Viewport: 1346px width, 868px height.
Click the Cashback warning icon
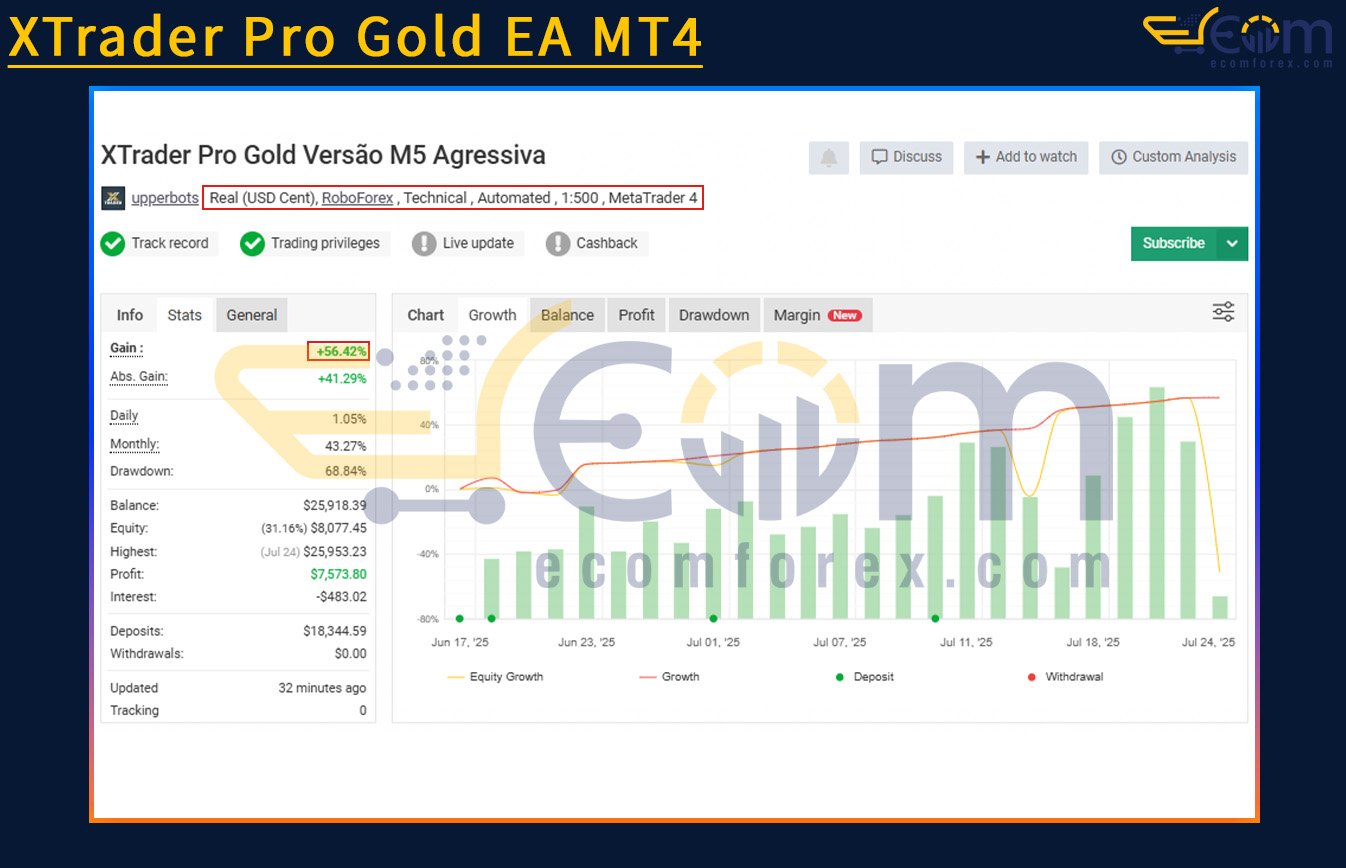558,243
